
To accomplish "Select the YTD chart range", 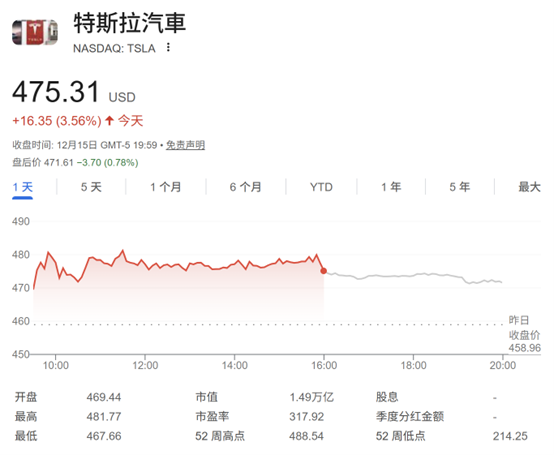I will coord(321,187).
